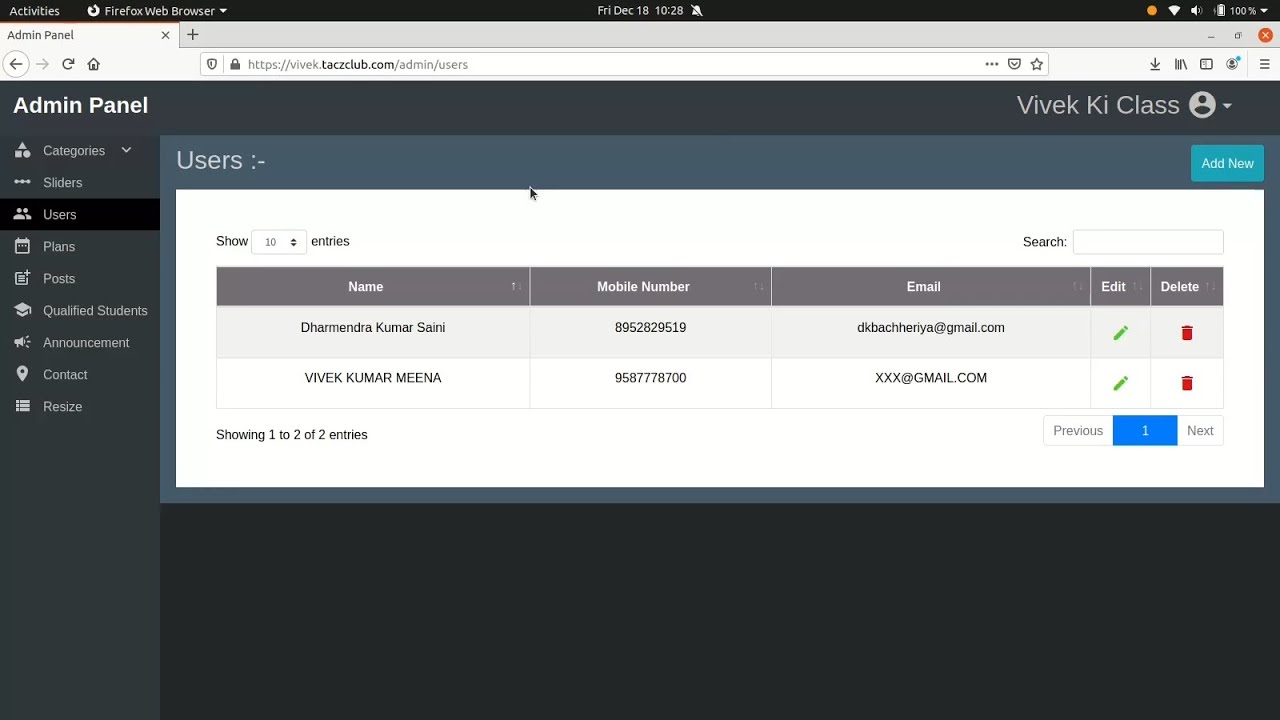
Task: Click the site padlock icon
Action: [235, 64]
